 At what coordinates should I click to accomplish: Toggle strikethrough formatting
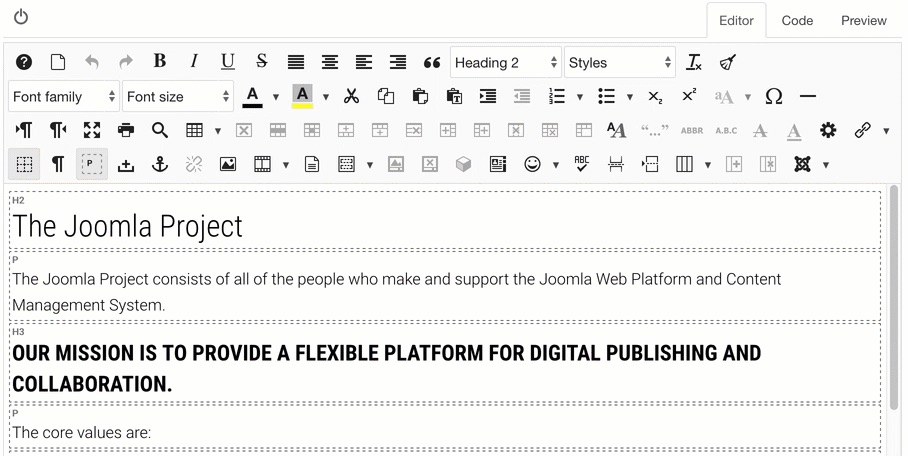[262, 61]
